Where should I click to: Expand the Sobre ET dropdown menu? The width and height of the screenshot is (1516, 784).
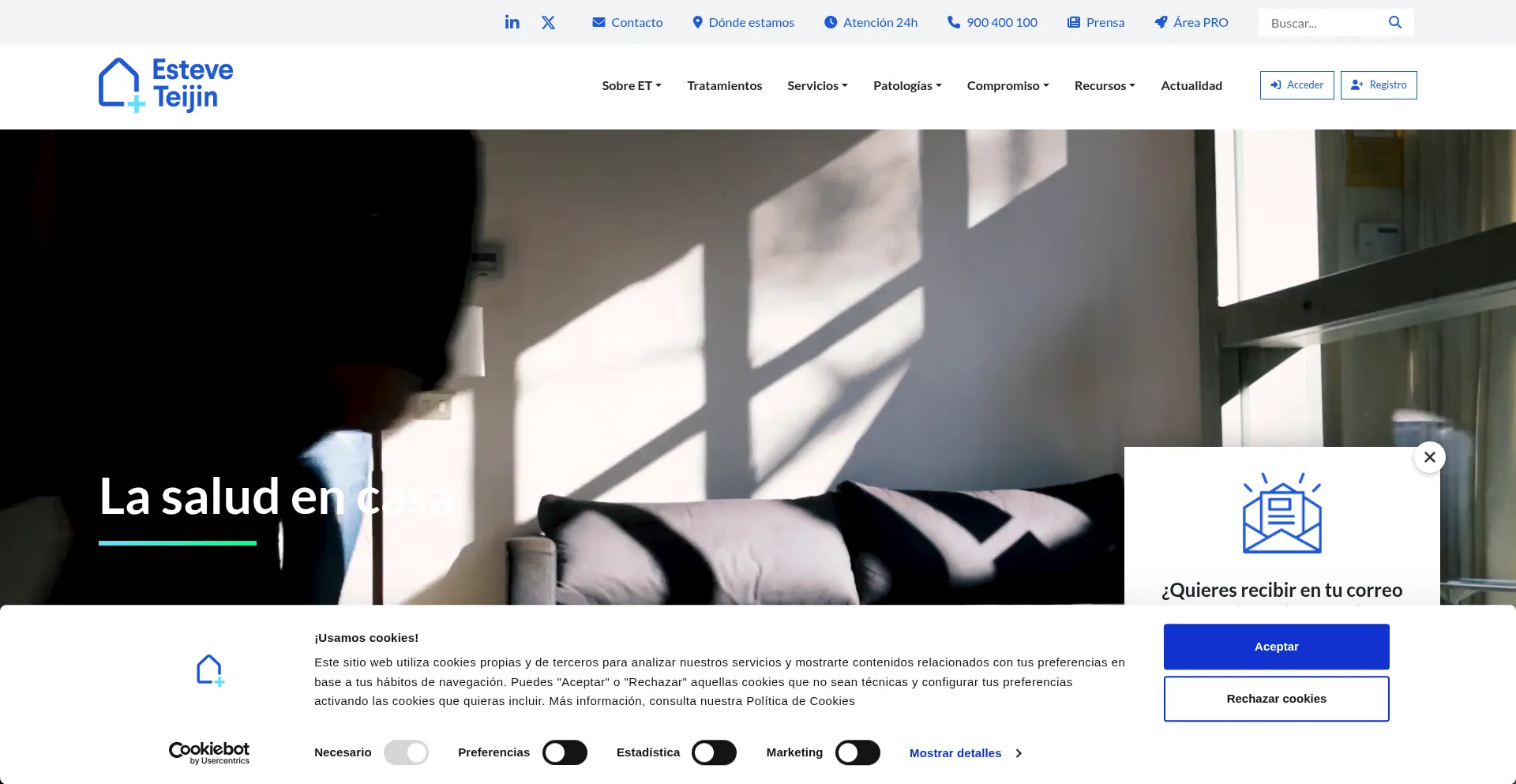[x=631, y=85]
